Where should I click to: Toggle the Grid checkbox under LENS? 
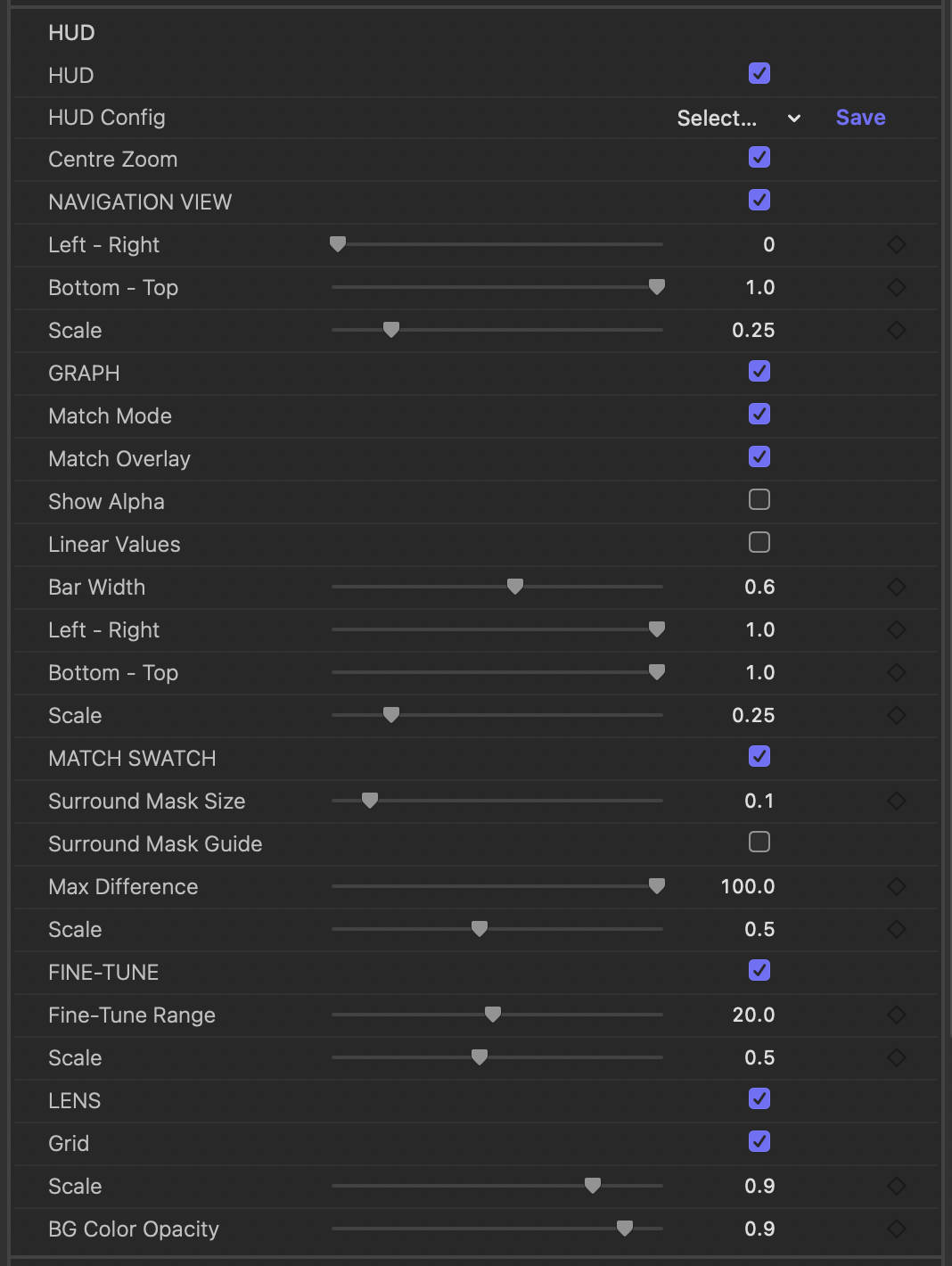pyautogui.click(x=759, y=1142)
